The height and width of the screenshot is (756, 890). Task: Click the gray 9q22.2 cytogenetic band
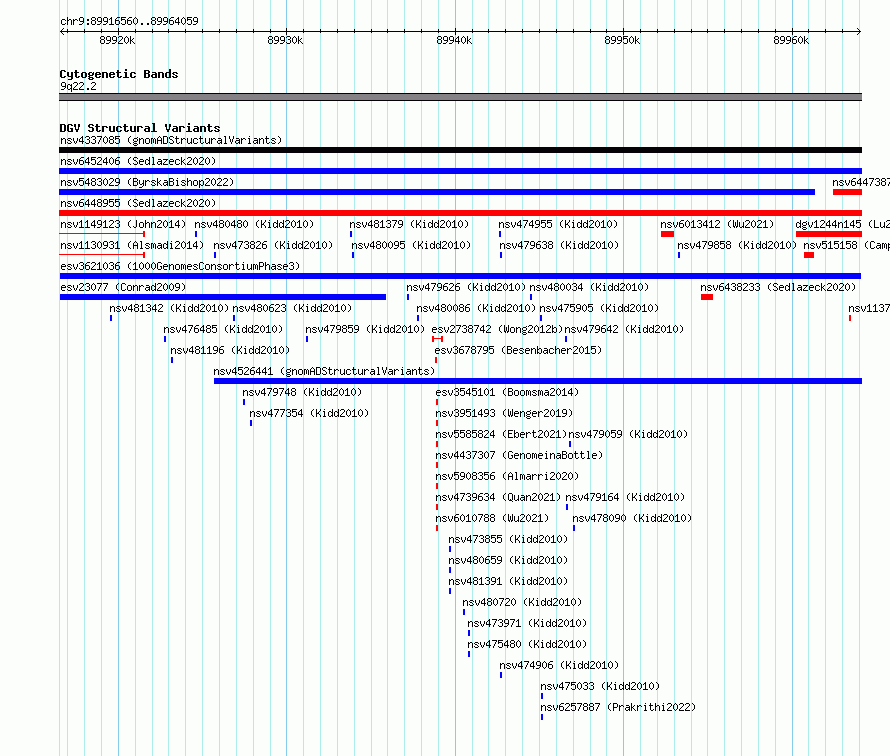(460, 97)
